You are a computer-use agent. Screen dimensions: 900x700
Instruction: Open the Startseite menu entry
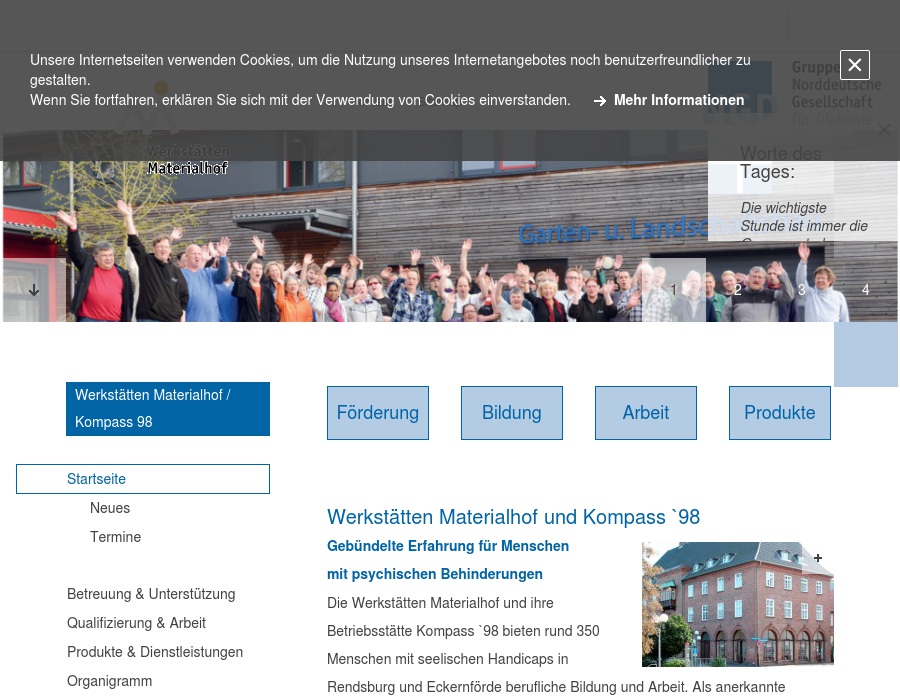96,479
